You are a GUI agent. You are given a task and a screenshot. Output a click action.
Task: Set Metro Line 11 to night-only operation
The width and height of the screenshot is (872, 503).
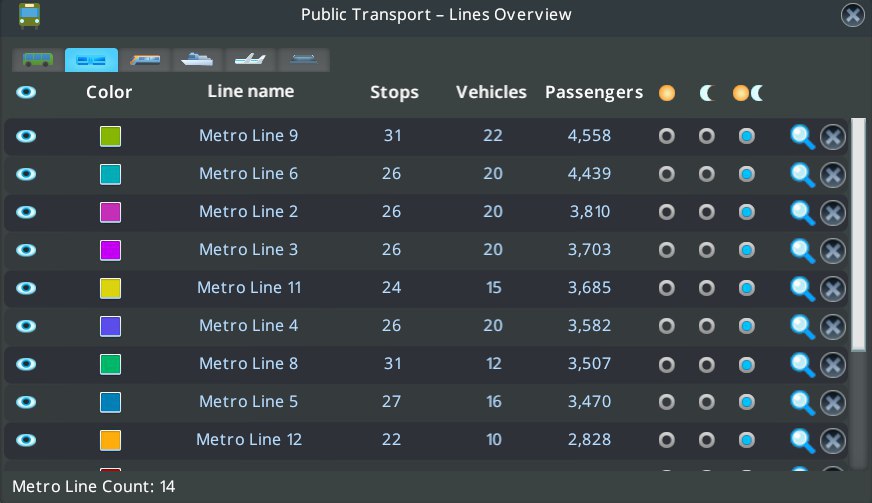coord(707,288)
